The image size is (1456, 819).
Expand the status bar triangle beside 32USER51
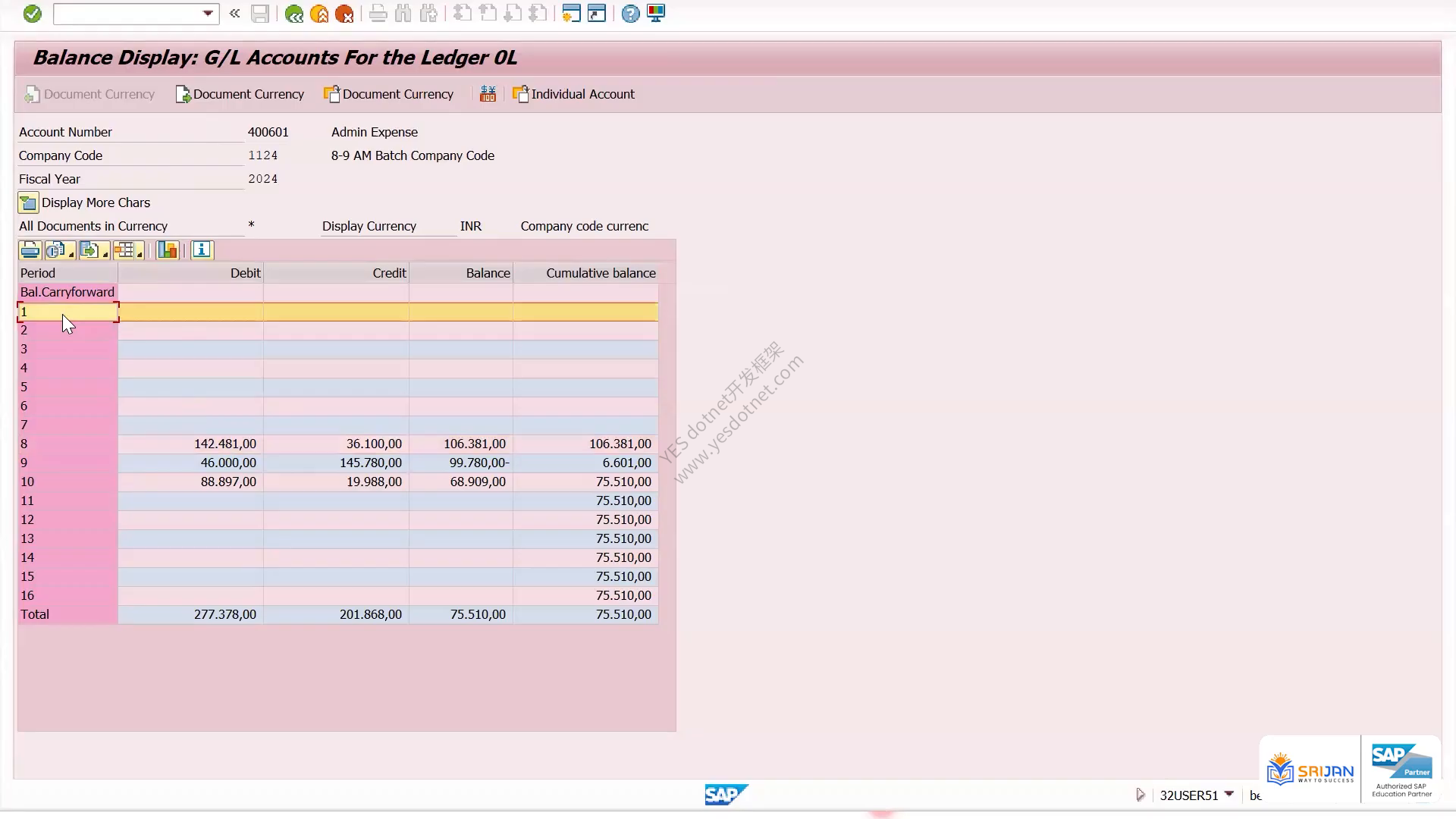(x=1141, y=795)
